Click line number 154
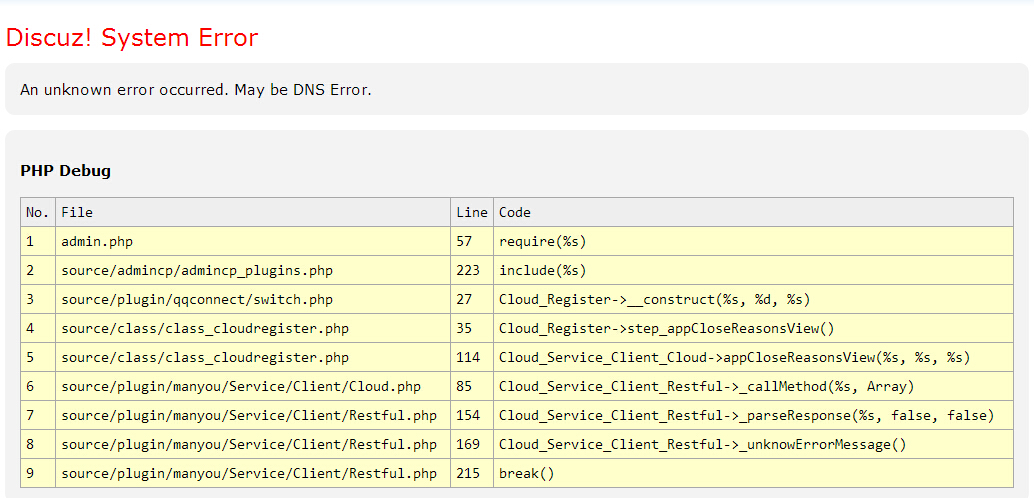 pos(471,416)
